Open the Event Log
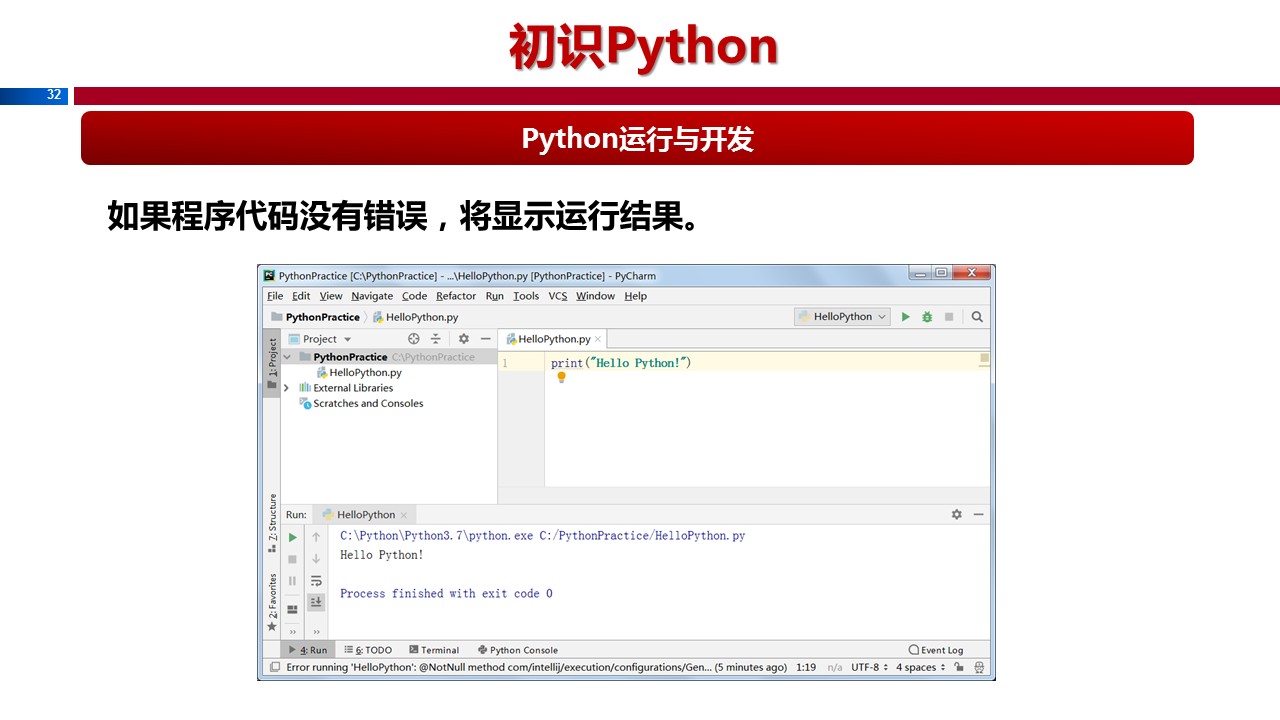This screenshot has width=1280, height=720. pyautogui.click(x=936, y=650)
